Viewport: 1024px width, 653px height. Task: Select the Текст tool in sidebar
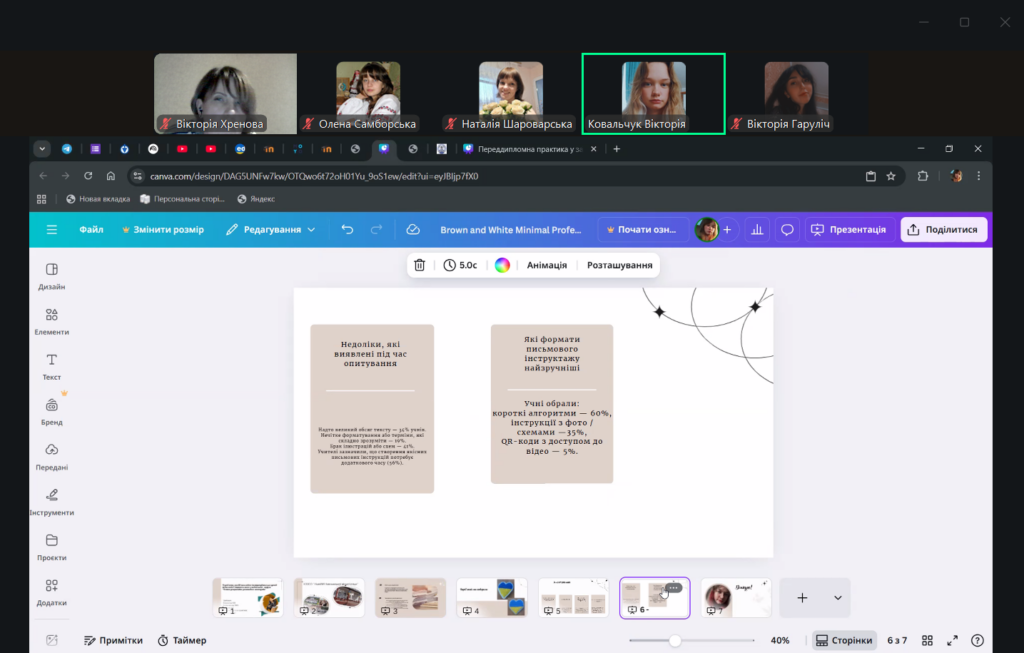pyautogui.click(x=52, y=366)
